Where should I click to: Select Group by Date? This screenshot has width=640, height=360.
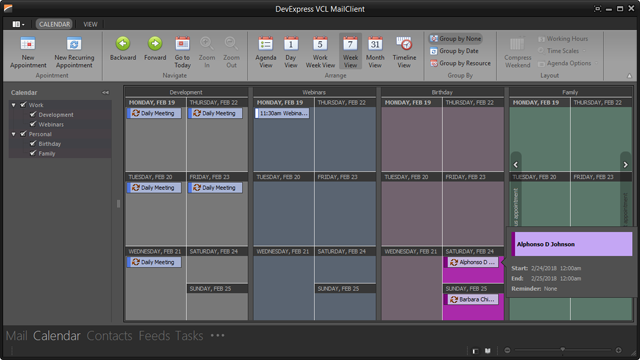click(454, 51)
